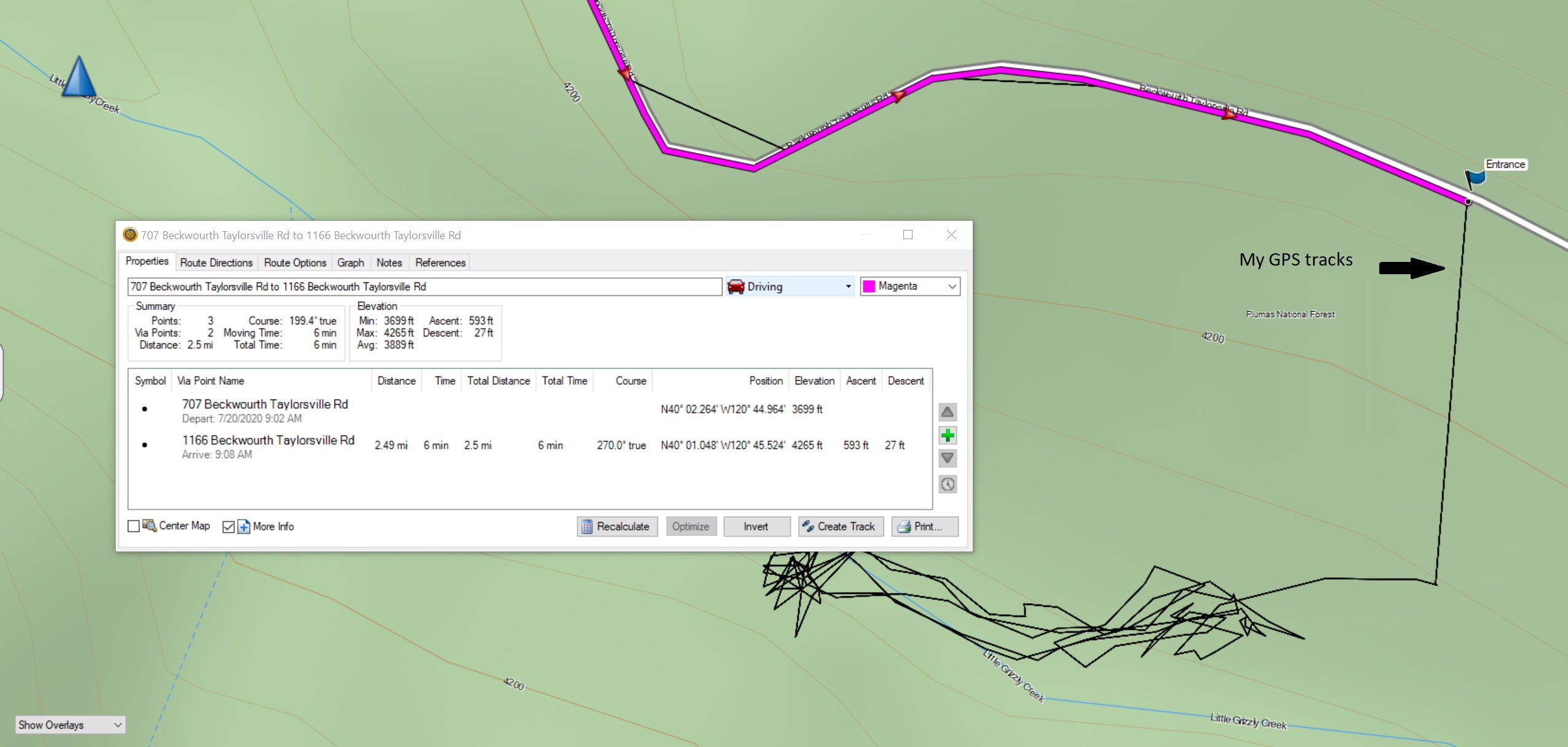Open the Graph tab
Image resolution: width=1568 pixels, height=747 pixels.
[x=350, y=263]
